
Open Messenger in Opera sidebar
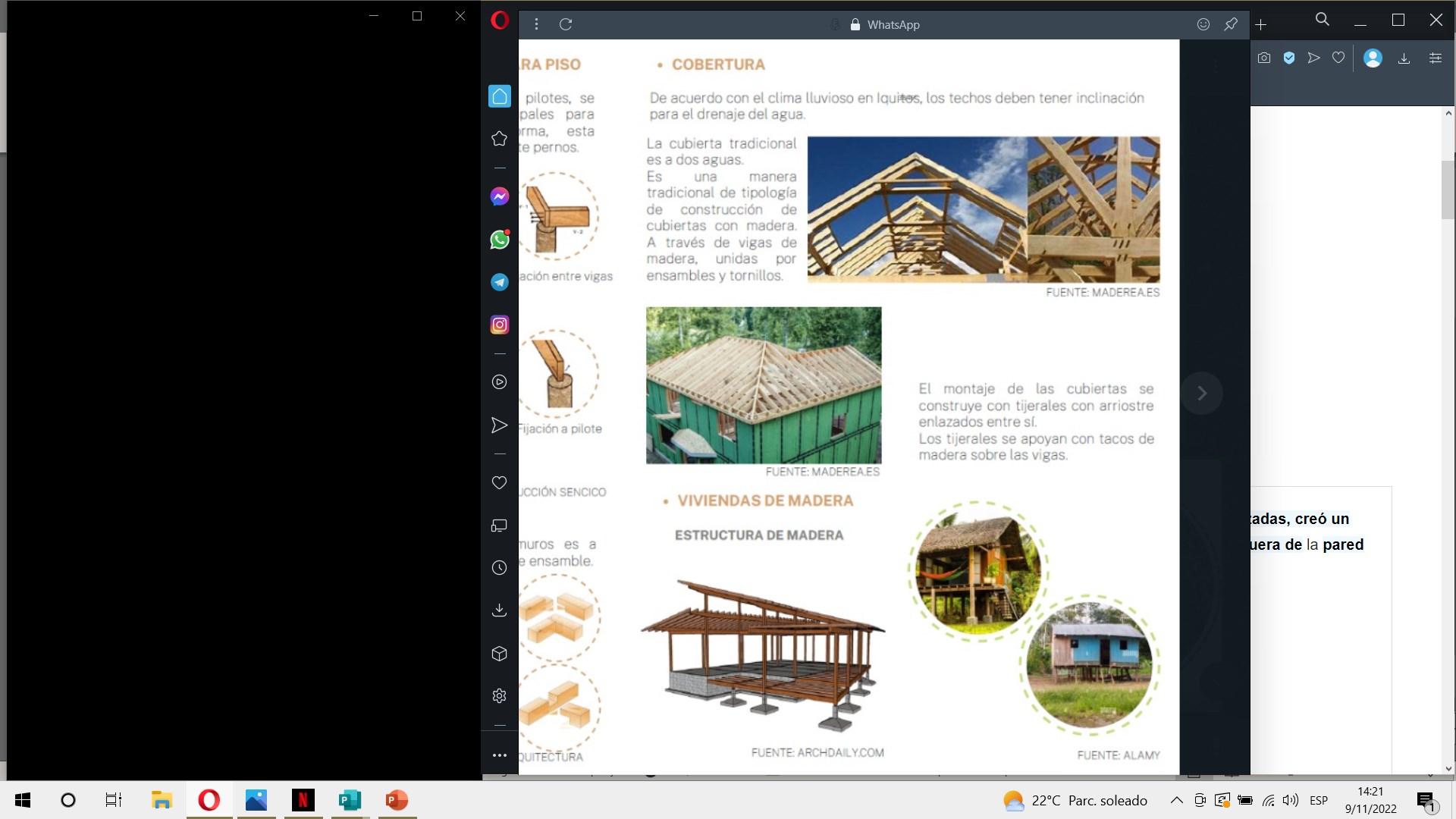499,196
